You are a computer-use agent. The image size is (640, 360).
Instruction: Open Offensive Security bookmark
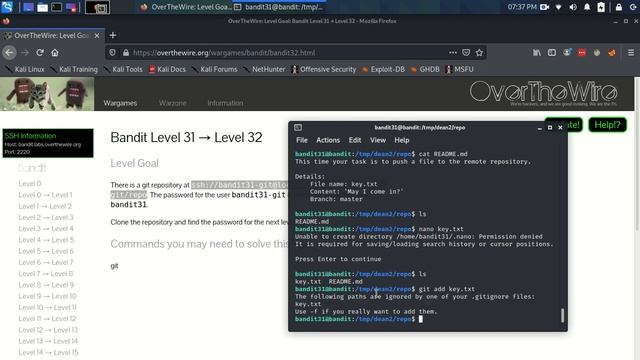coord(324,69)
